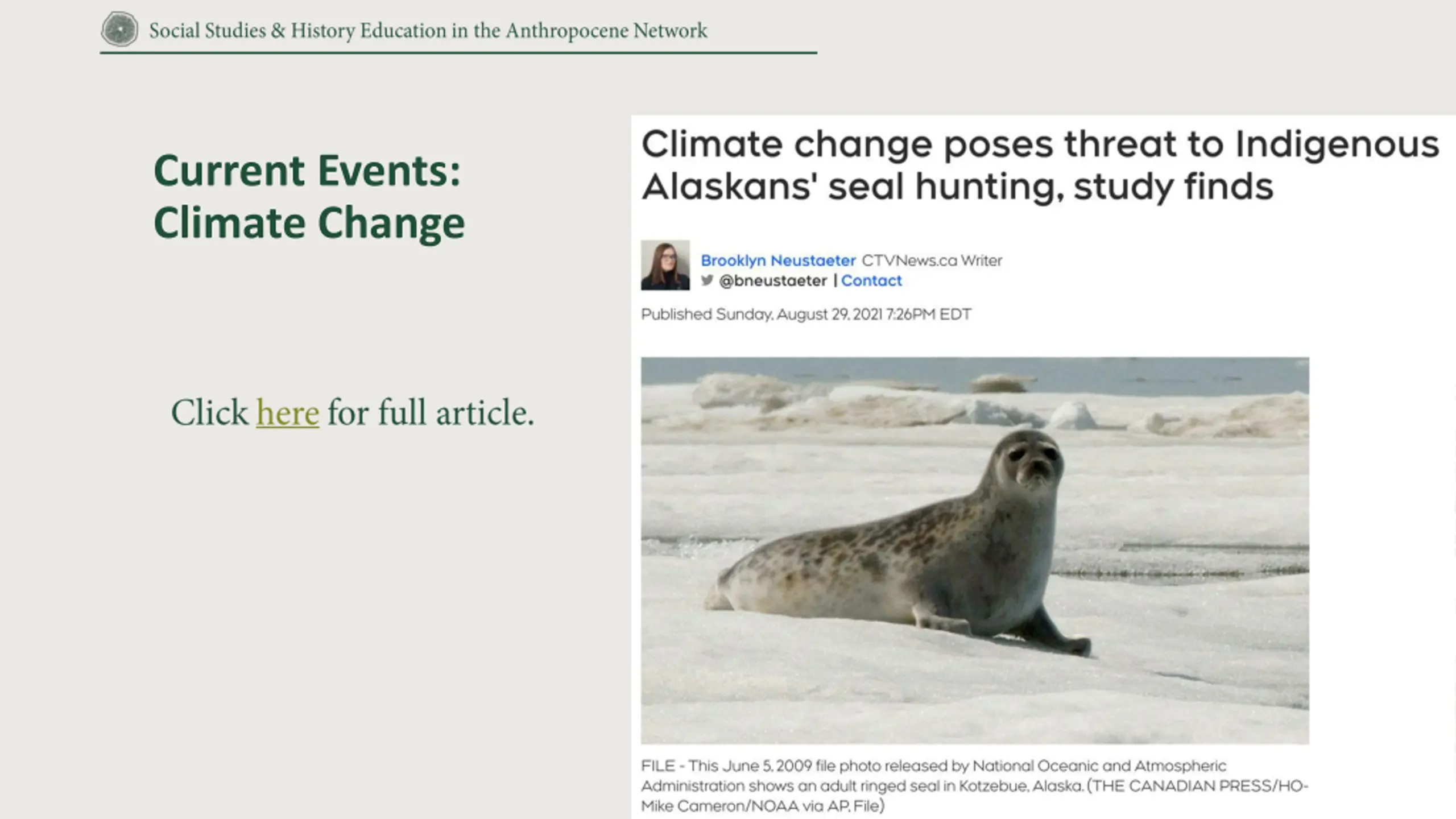Click the green header underline
The image size is (1456, 819).
tap(458, 53)
